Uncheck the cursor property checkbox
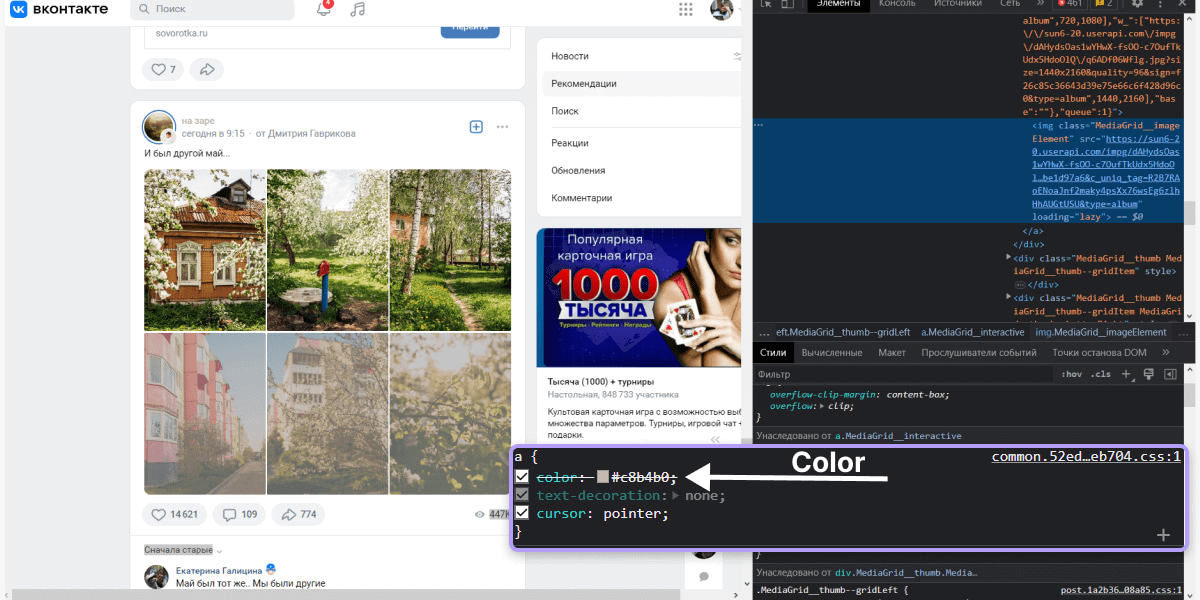1200x600 pixels. click(x=522, y=514)
